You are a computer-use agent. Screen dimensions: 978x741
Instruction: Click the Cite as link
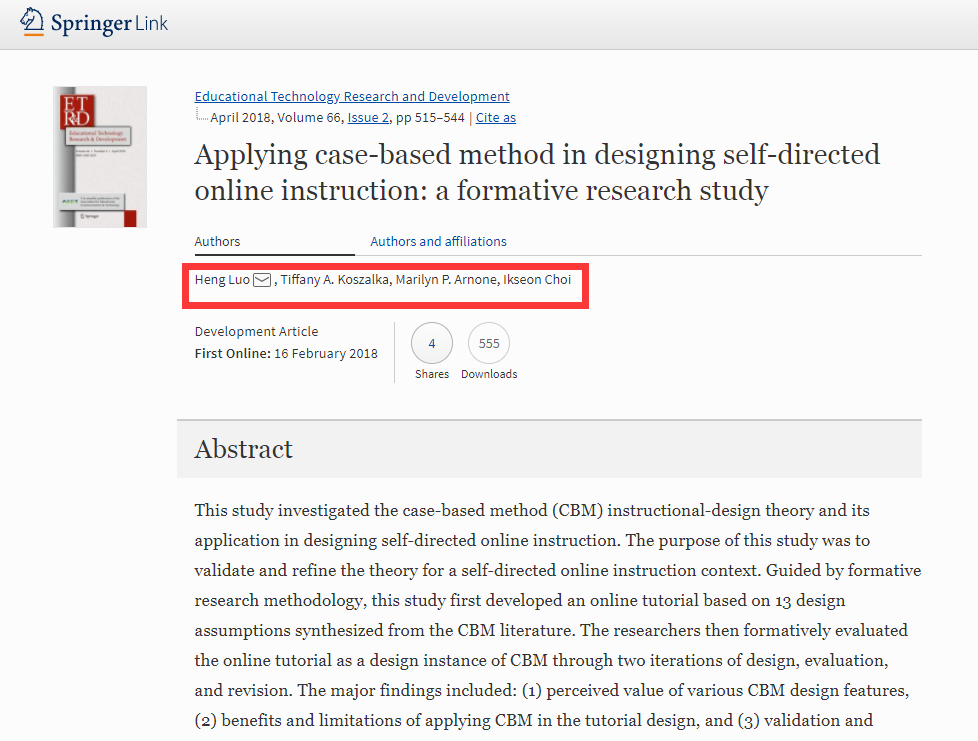496,118
